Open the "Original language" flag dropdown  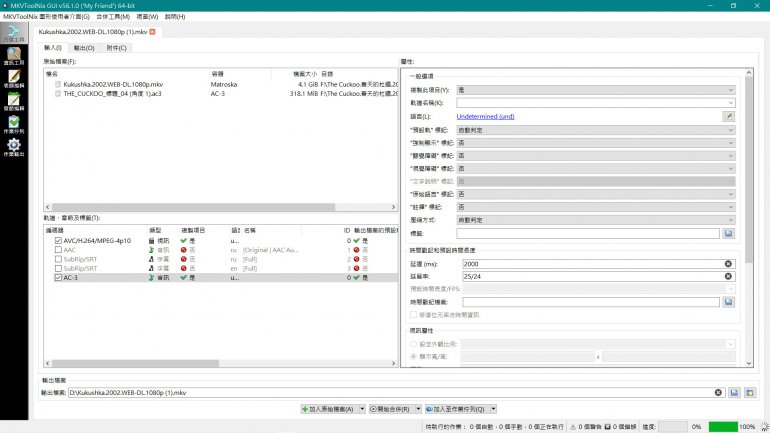coord(596,194)
